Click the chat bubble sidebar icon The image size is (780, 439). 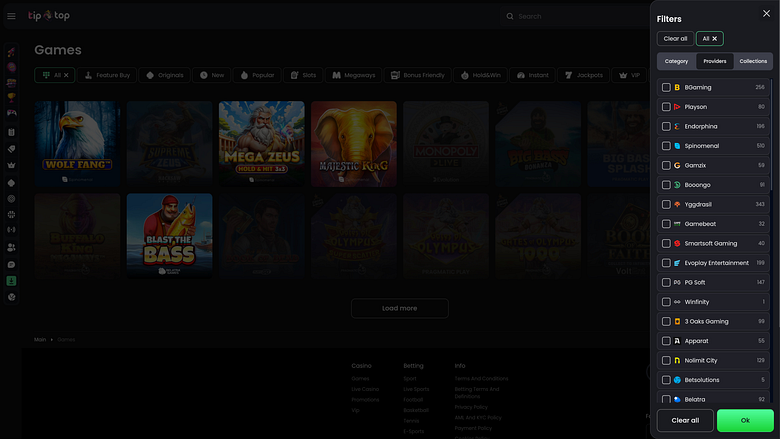pyautogui.click(x=11, y=264)
